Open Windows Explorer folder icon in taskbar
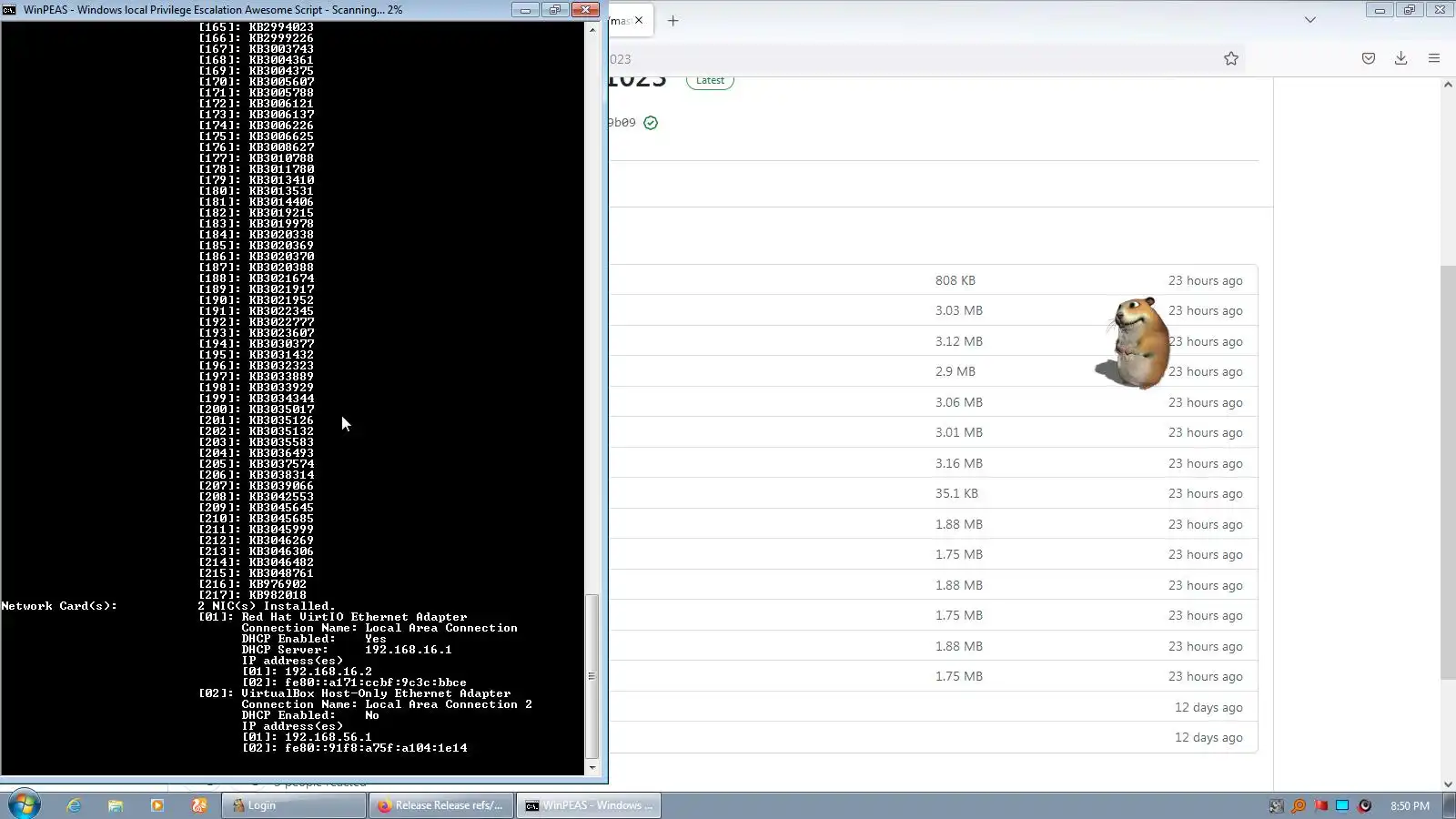The width and height of the screenshot is (1456, 819). tap(116, 805)
